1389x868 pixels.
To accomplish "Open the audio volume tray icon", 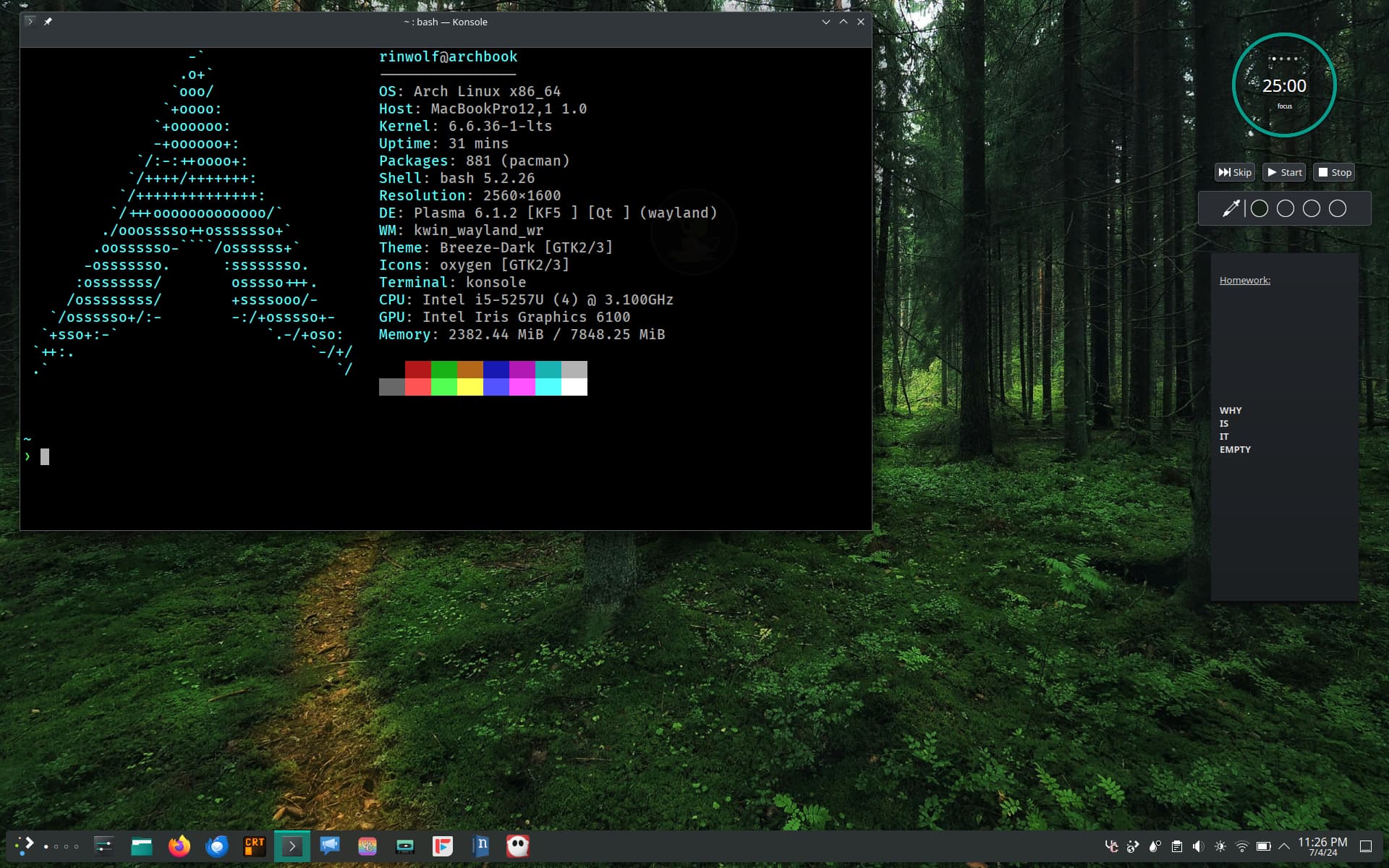I will [1199, 846].
